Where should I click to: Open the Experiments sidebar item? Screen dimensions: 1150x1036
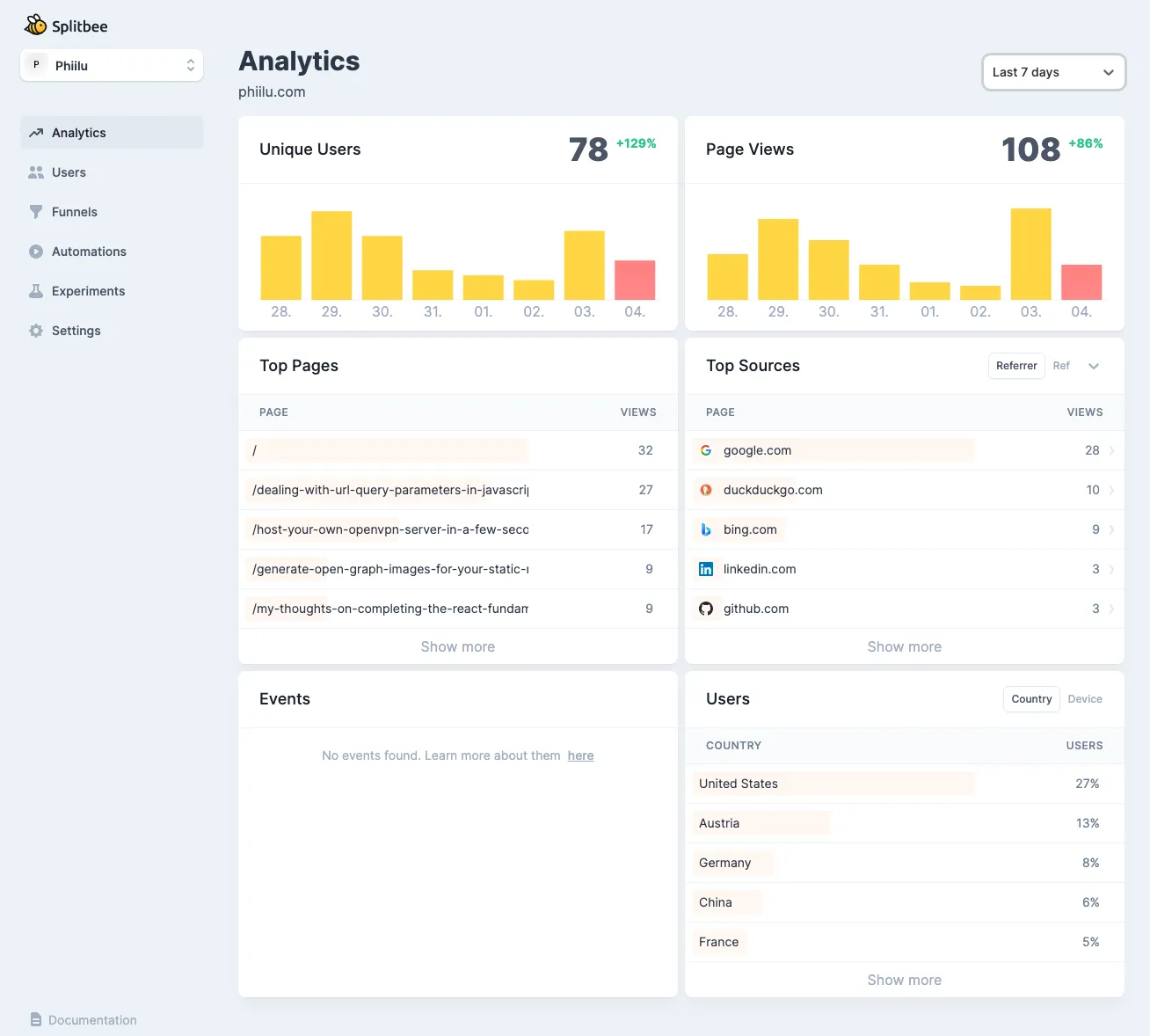112,291
